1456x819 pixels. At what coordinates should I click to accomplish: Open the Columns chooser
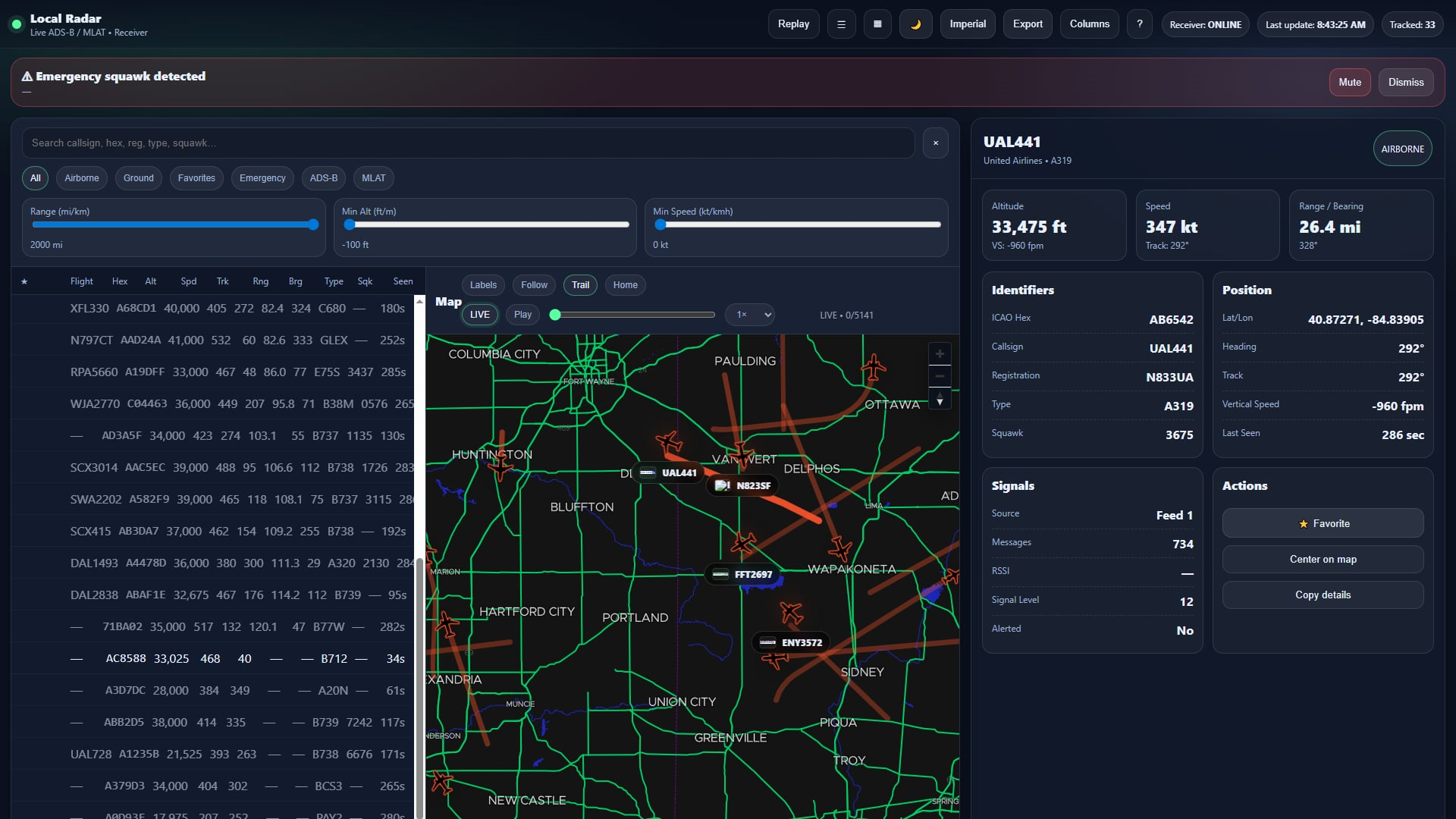pyautogui.click(x=1089, y=24)
